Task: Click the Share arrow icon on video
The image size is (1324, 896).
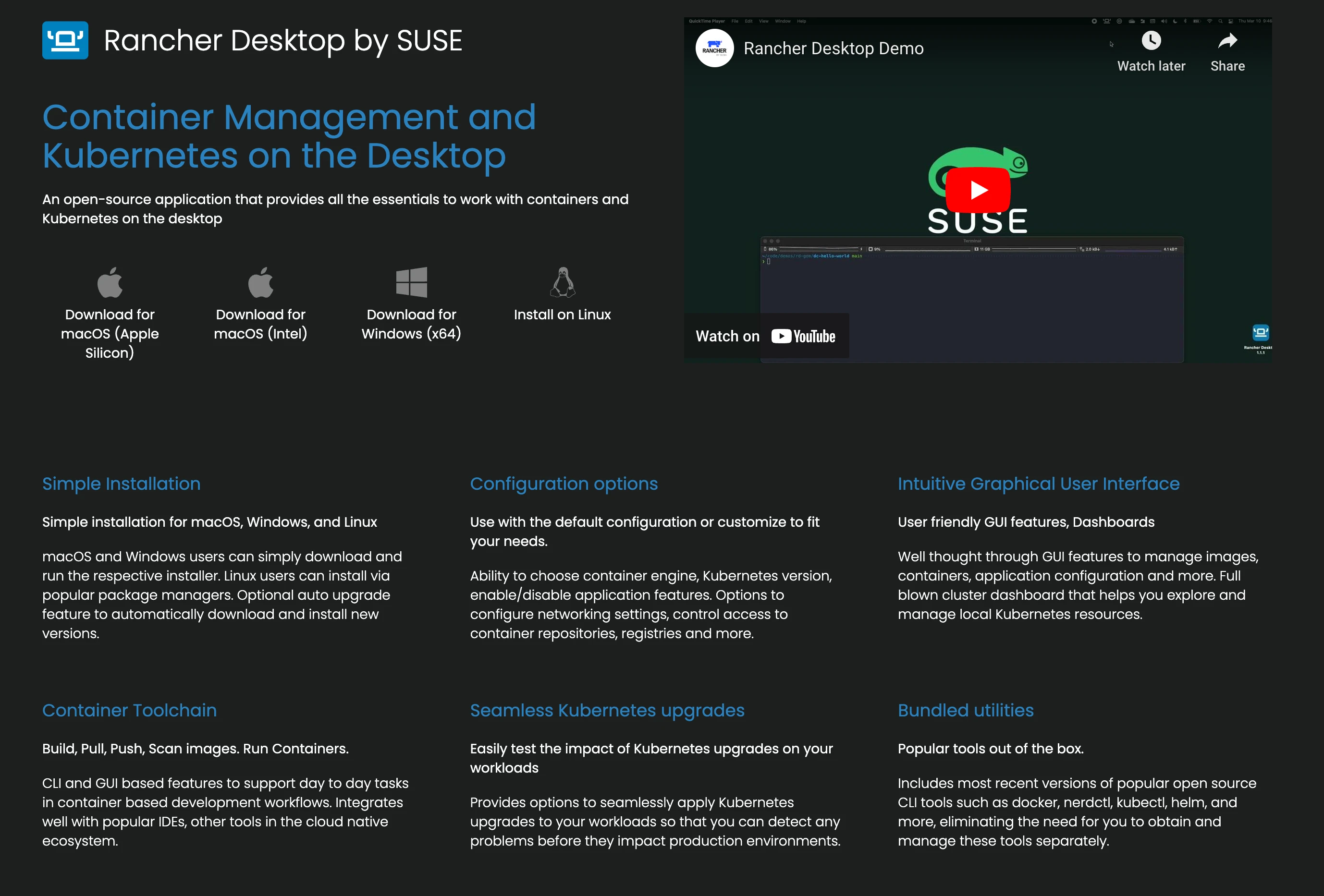Action: (1227, 41)
